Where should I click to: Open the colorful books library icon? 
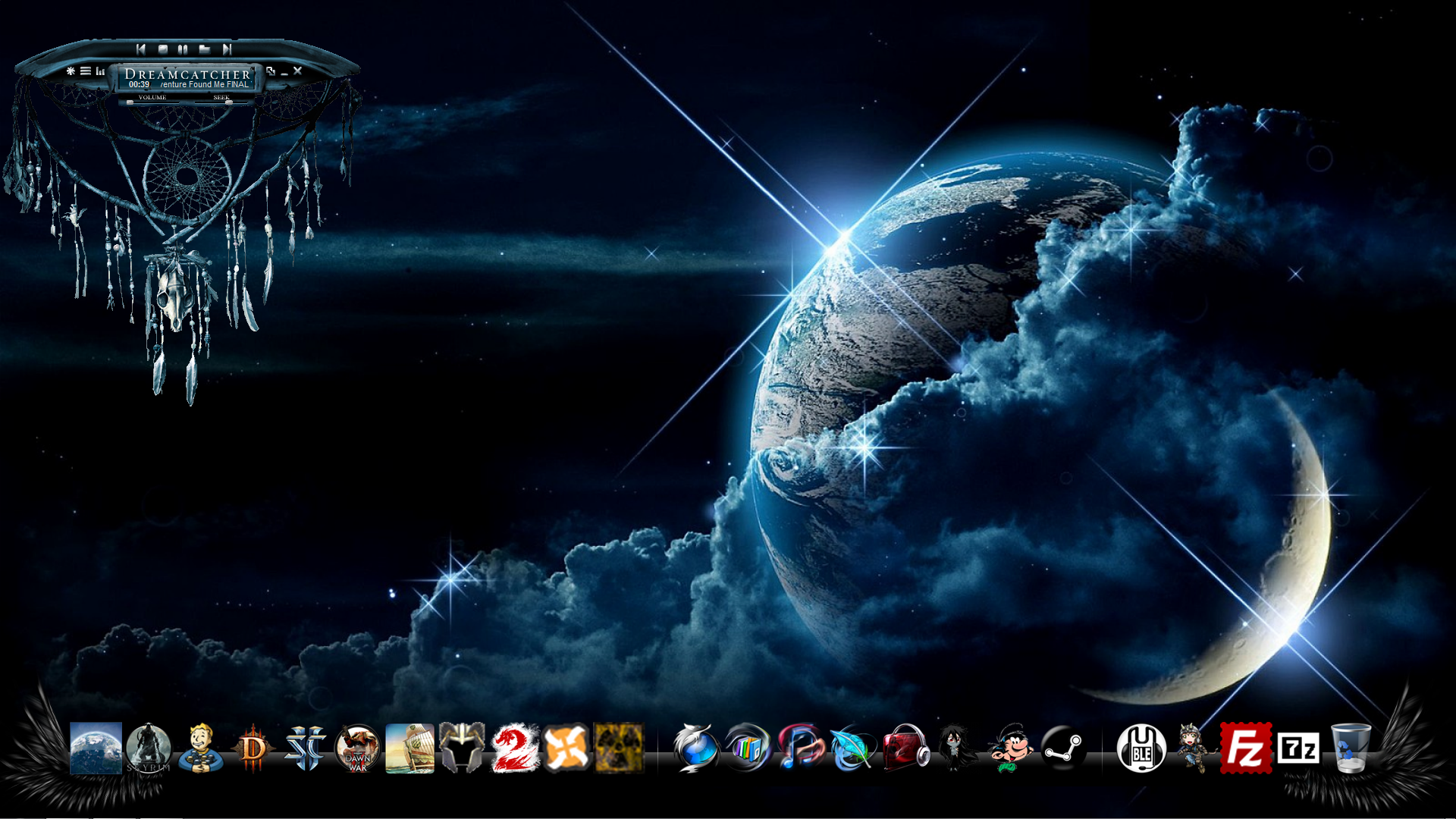[748, 748]
